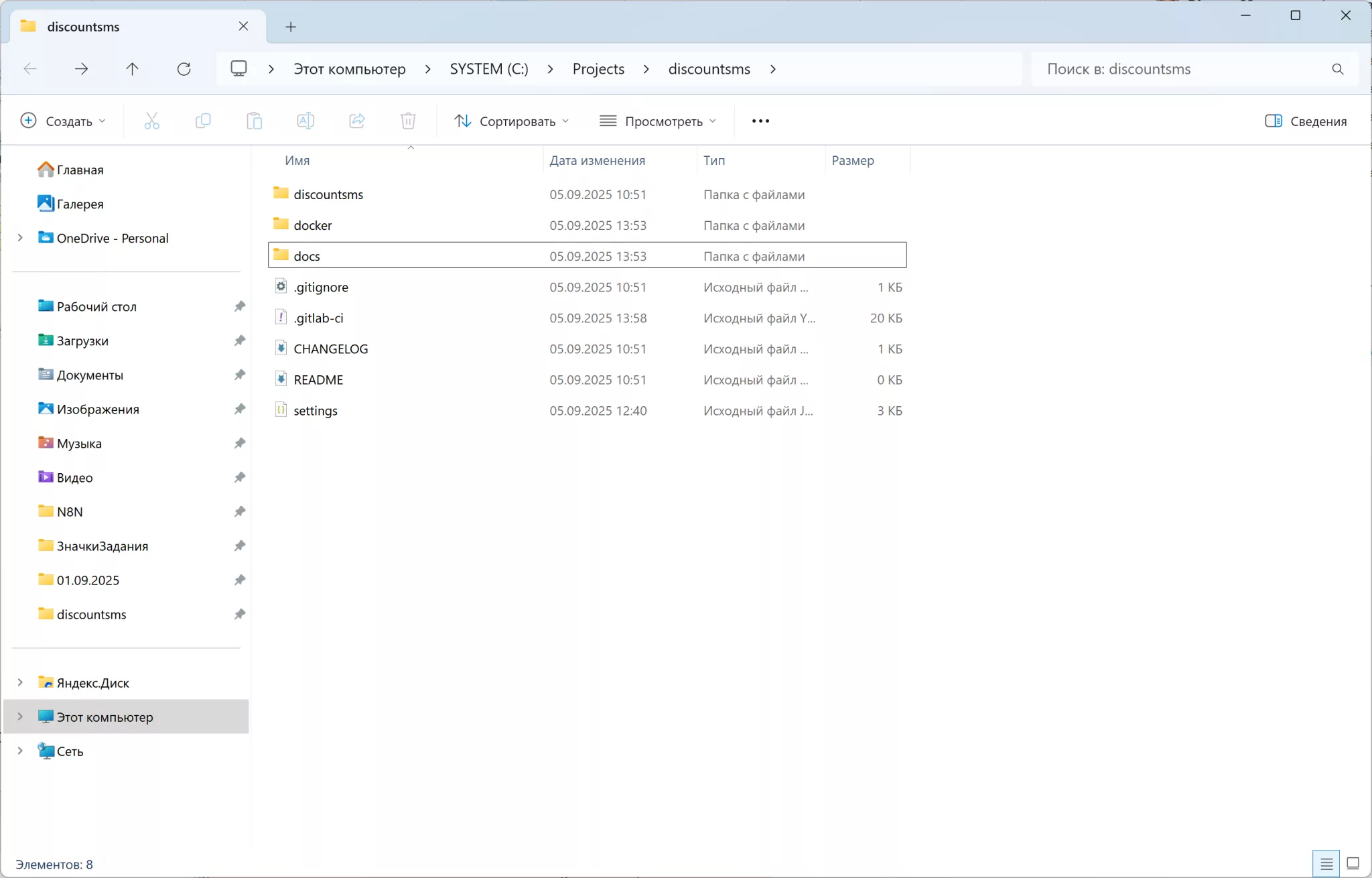The height and width of the screenshot is (878, 1372).
Task: Click the Rename icon in toolbar
Action: (x=305, y=121)
